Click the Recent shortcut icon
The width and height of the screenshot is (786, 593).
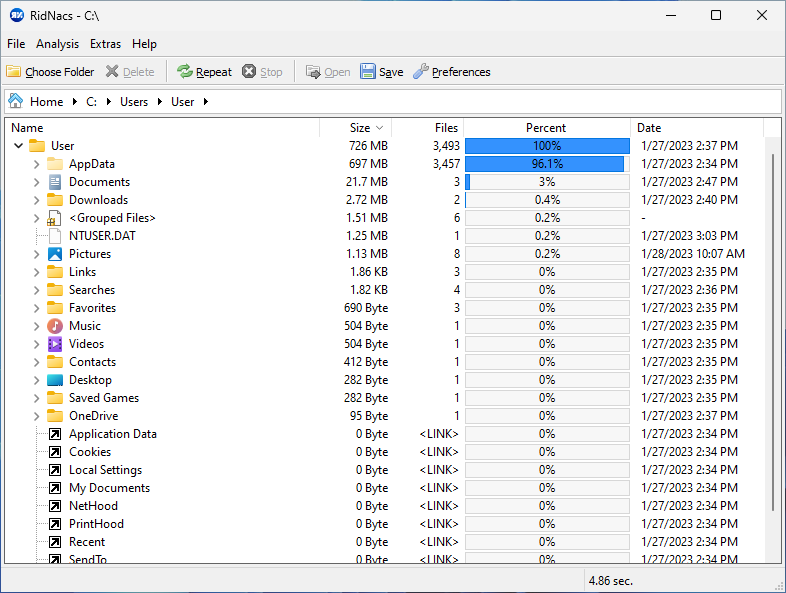[x=55, y=542]
